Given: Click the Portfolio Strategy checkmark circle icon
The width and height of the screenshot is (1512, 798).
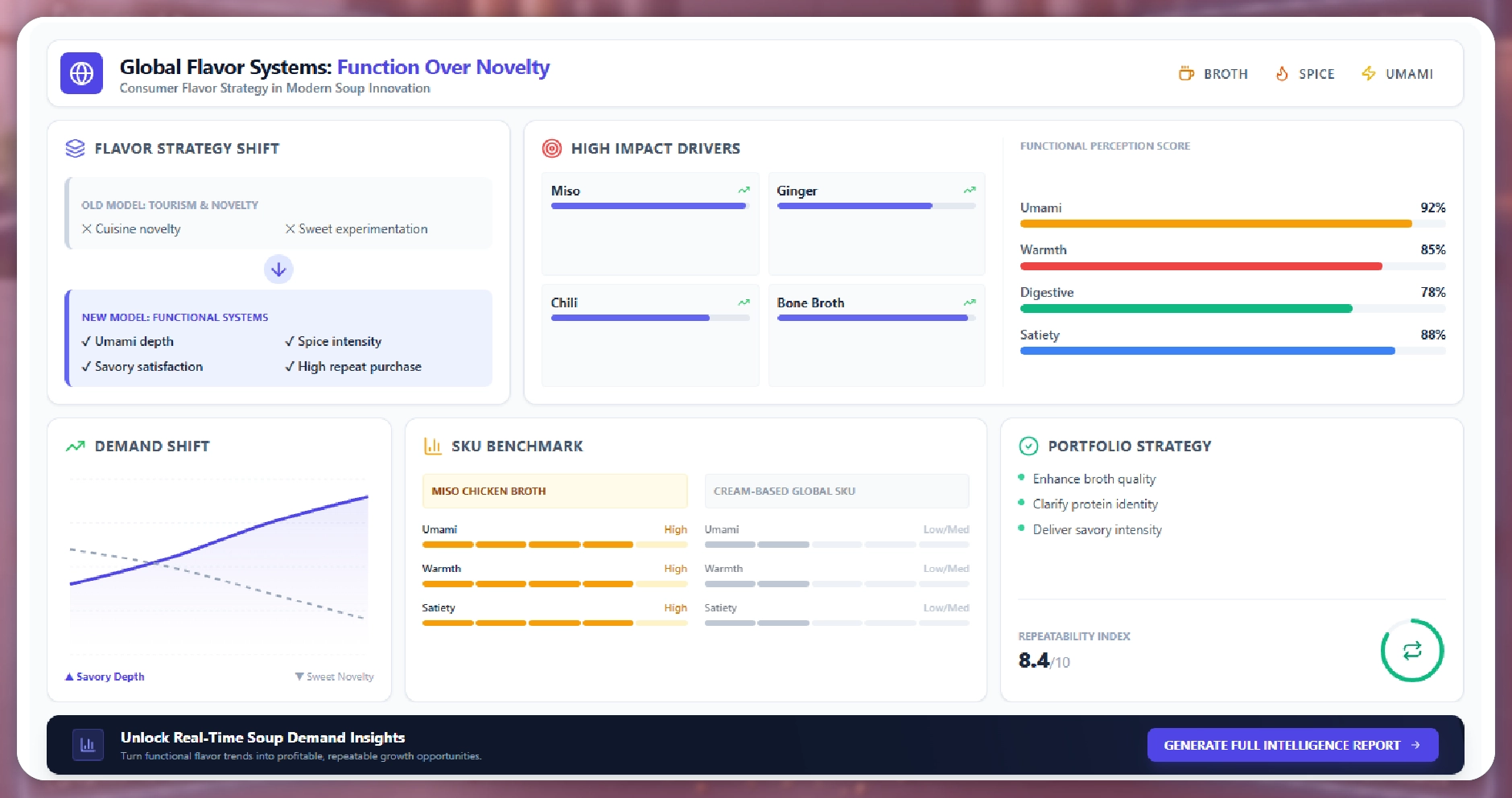Looking at the screenshot, I should tap(1028, 446).
